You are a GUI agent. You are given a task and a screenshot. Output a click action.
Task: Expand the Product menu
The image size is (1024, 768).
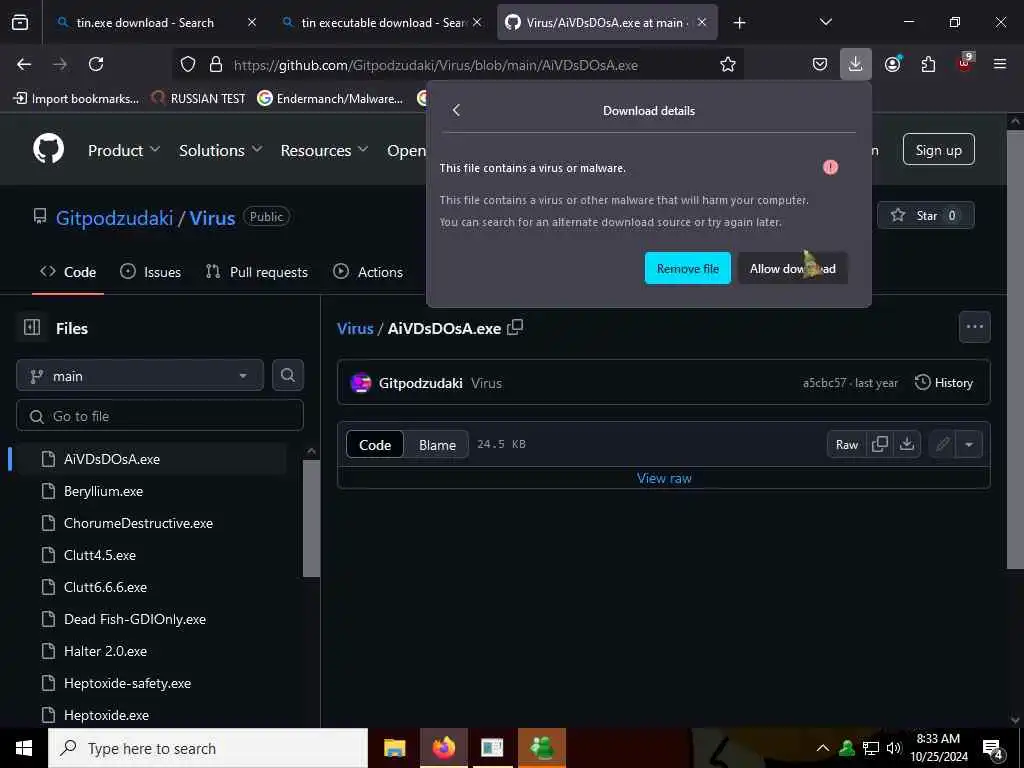point(124,150)
